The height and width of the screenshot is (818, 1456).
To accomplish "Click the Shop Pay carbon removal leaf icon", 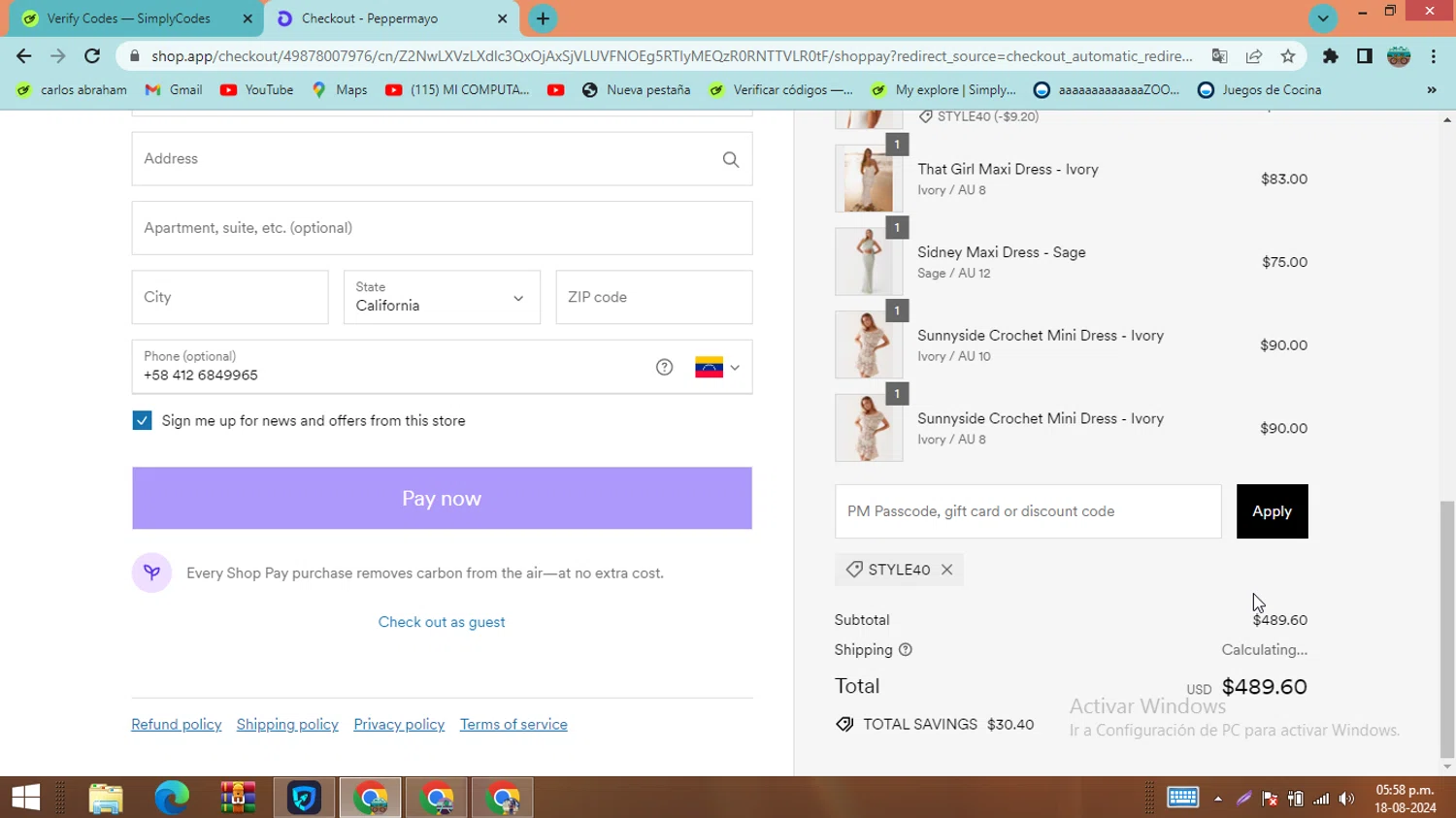I will [151, 573].
